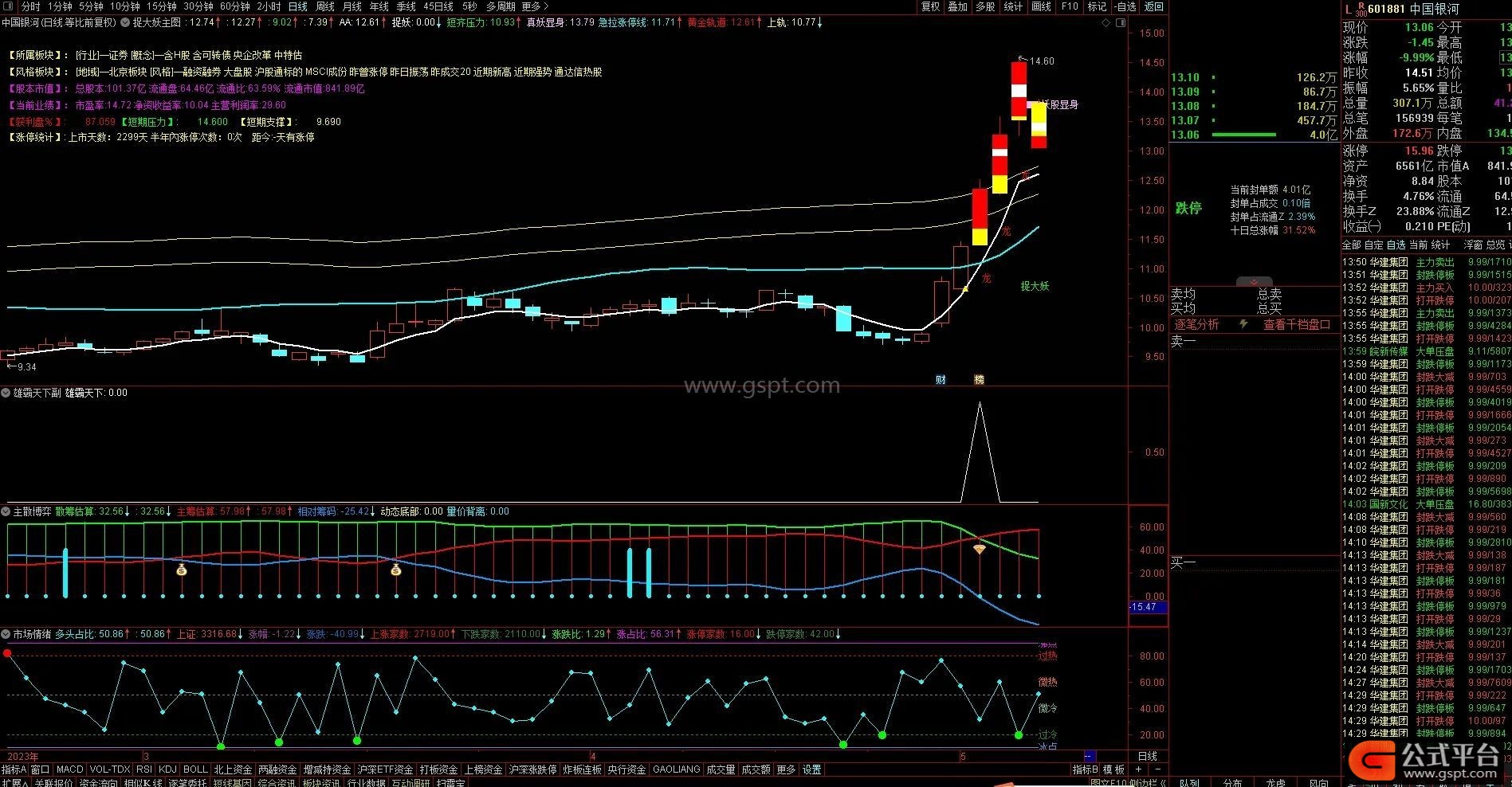
Task: Open 设置 indicator settings
Action: click(812, 769)
